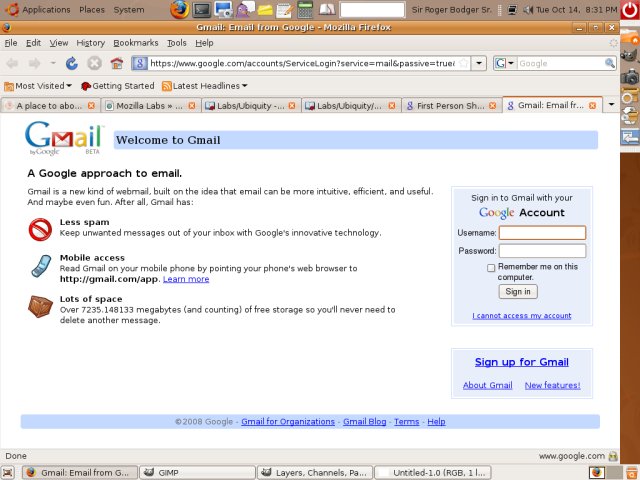Open the home folder icon in the side panel
Viewport: 640px width, 480px height.
(x=629, y=36)
